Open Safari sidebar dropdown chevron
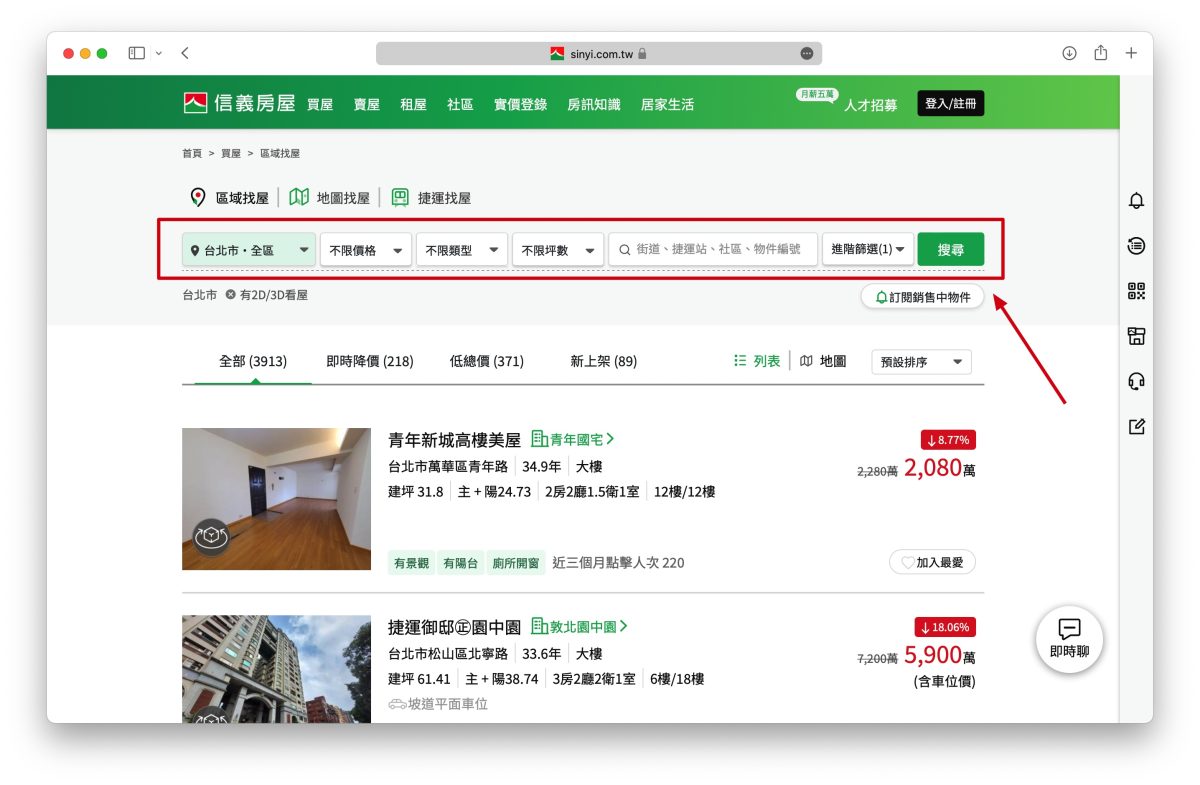 click(158, 53)
